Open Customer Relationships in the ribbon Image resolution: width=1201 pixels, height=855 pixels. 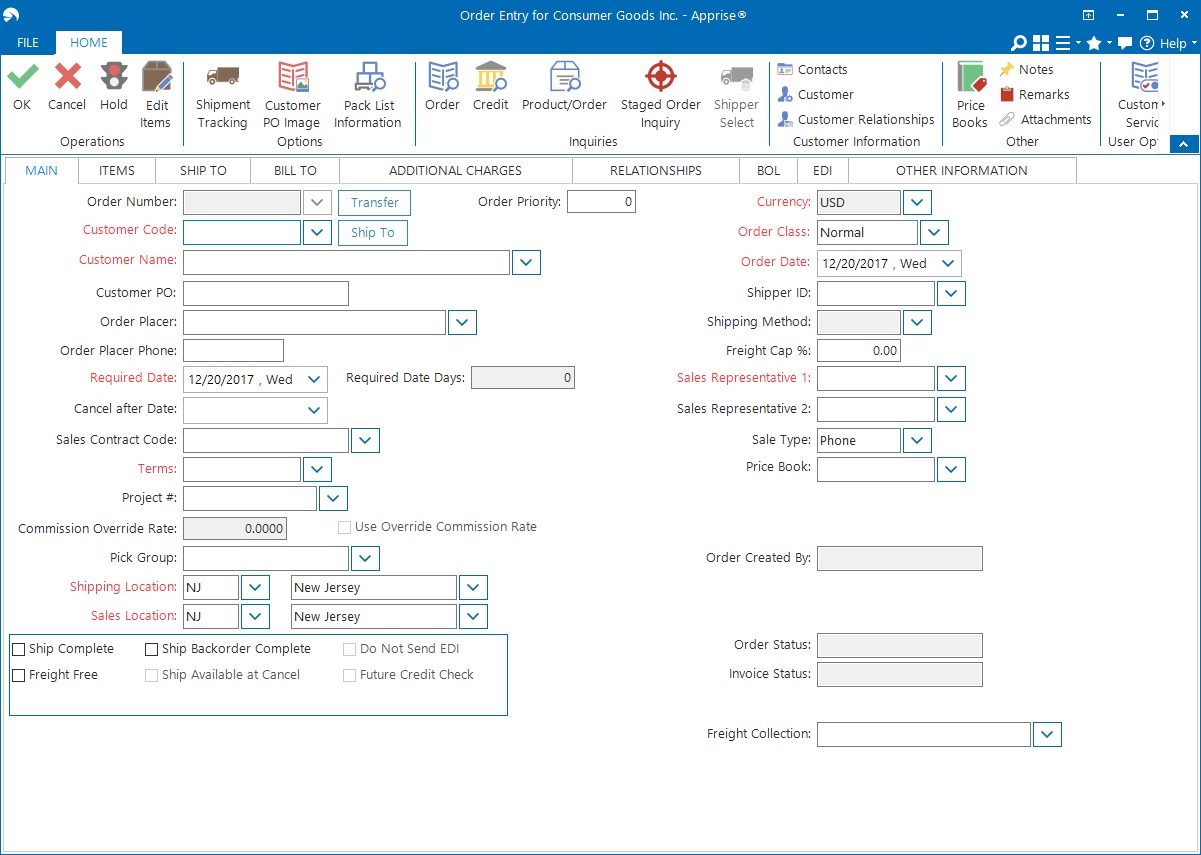pyautogui.click(x=856, y=120)
